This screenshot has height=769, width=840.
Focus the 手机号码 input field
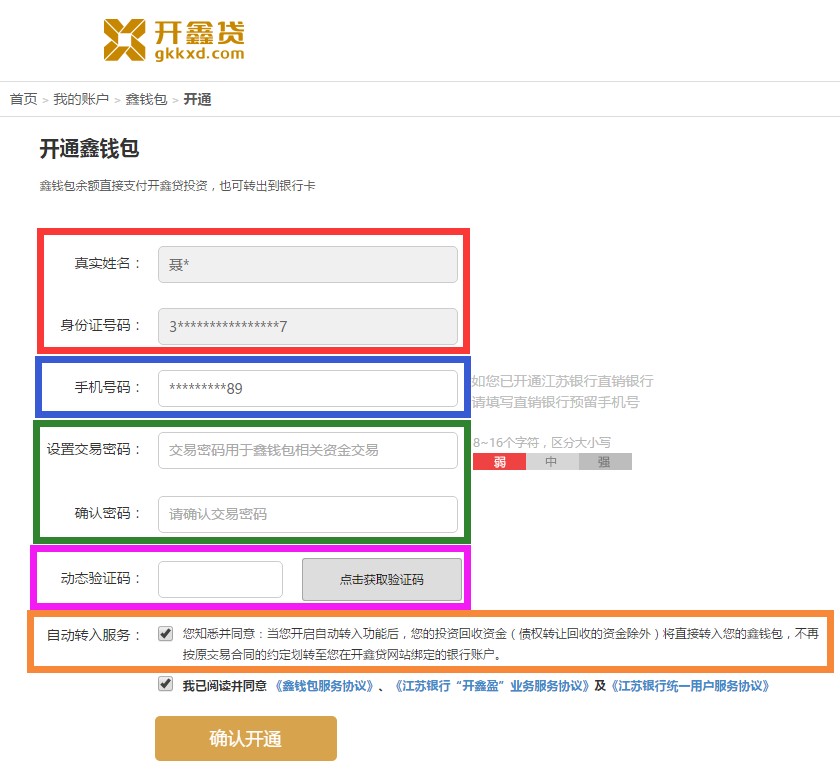coord(308,388)
